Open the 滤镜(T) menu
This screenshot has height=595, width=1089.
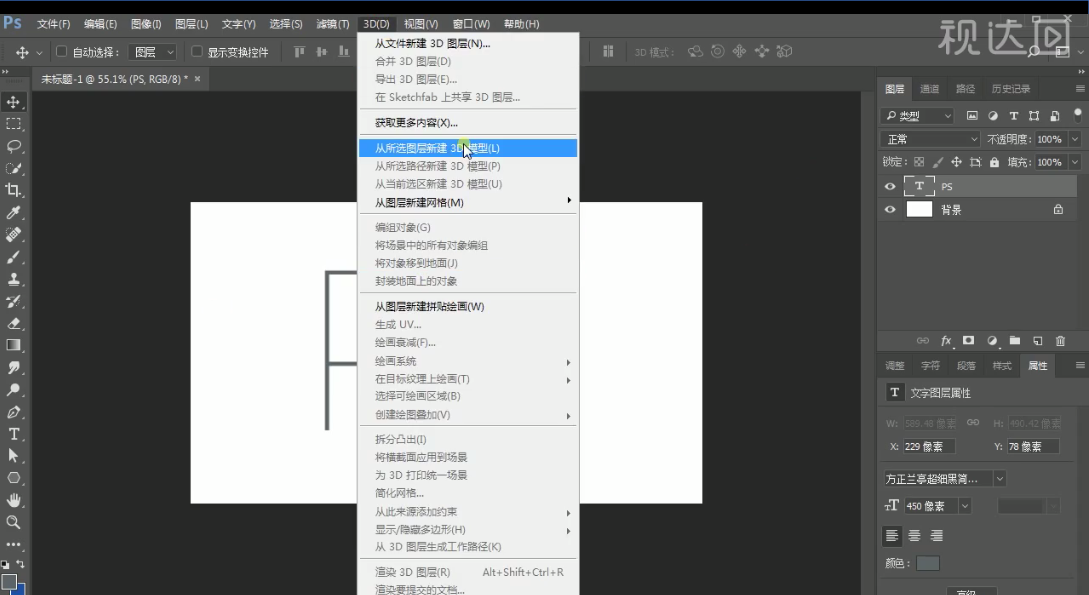tap(333, 24)
